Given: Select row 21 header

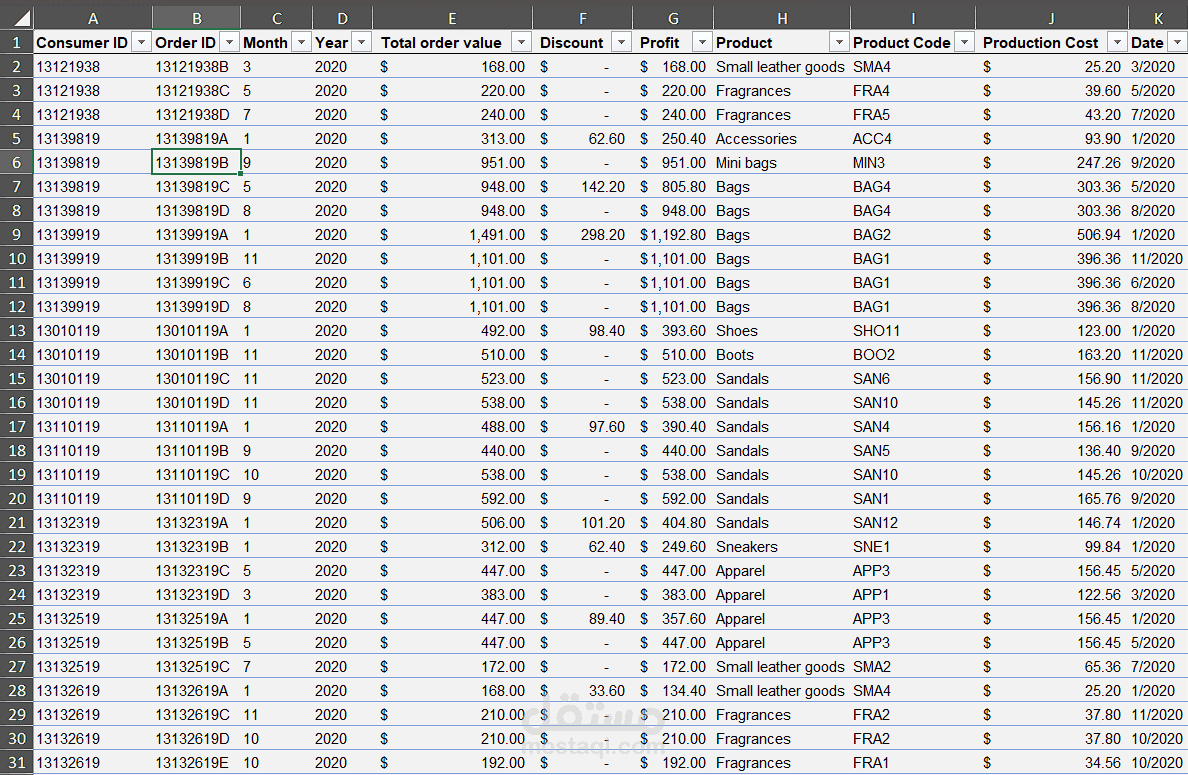Looking at the screenshot, I should tap(17, 523).
